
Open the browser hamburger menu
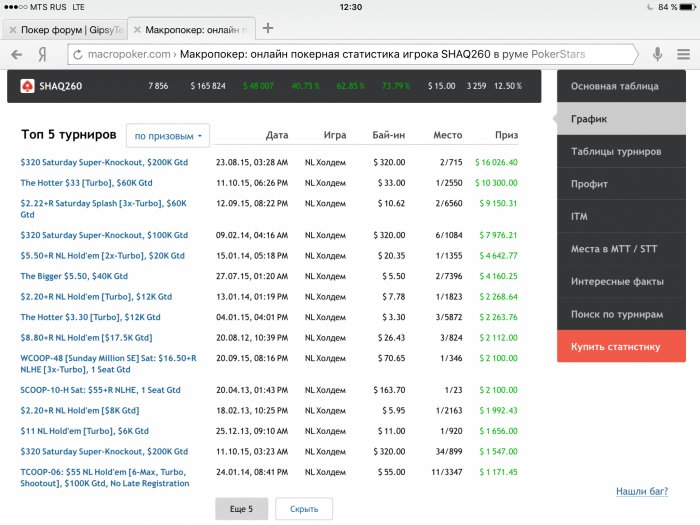click(x=683, y=54)
